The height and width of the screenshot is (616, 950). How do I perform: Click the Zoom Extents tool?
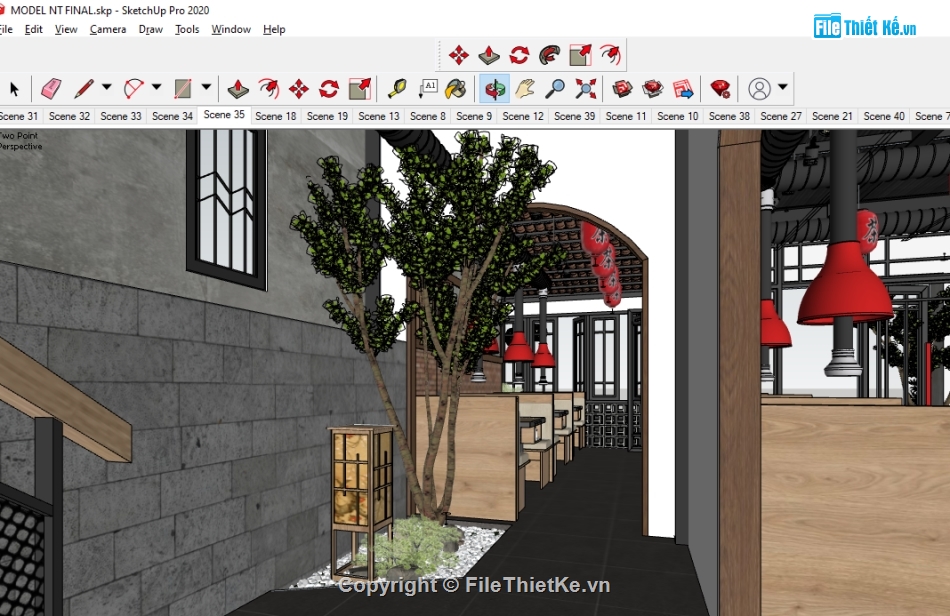585,89
